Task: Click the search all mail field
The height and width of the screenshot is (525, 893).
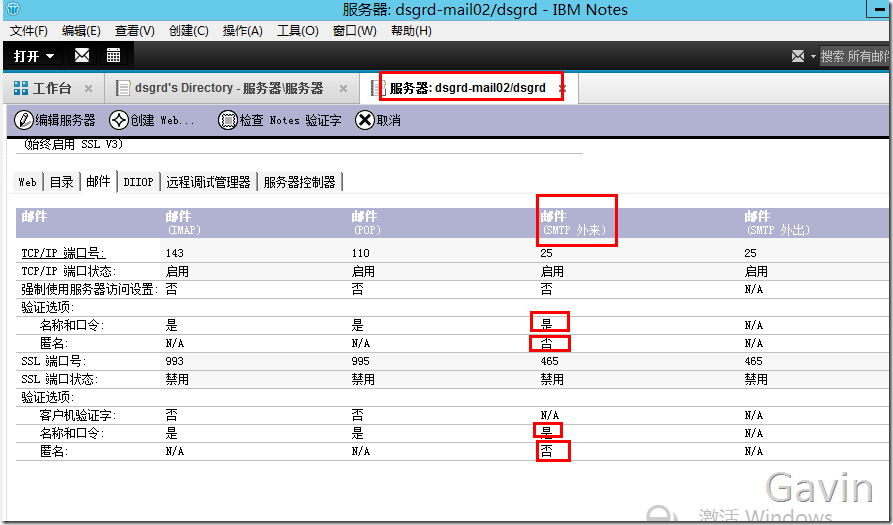Action: coord(854,56)
